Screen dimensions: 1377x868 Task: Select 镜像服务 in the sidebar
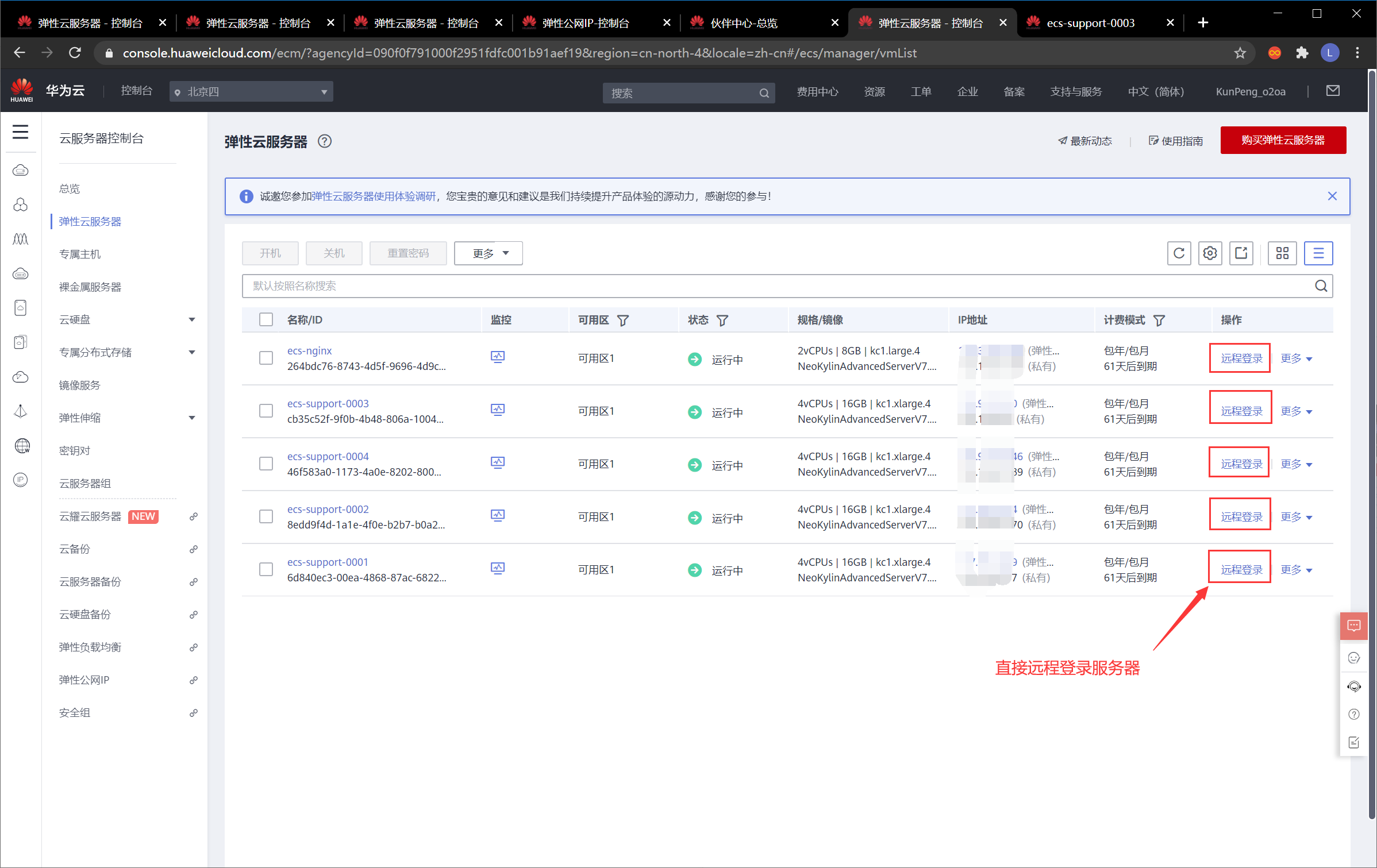click(80, 385)
